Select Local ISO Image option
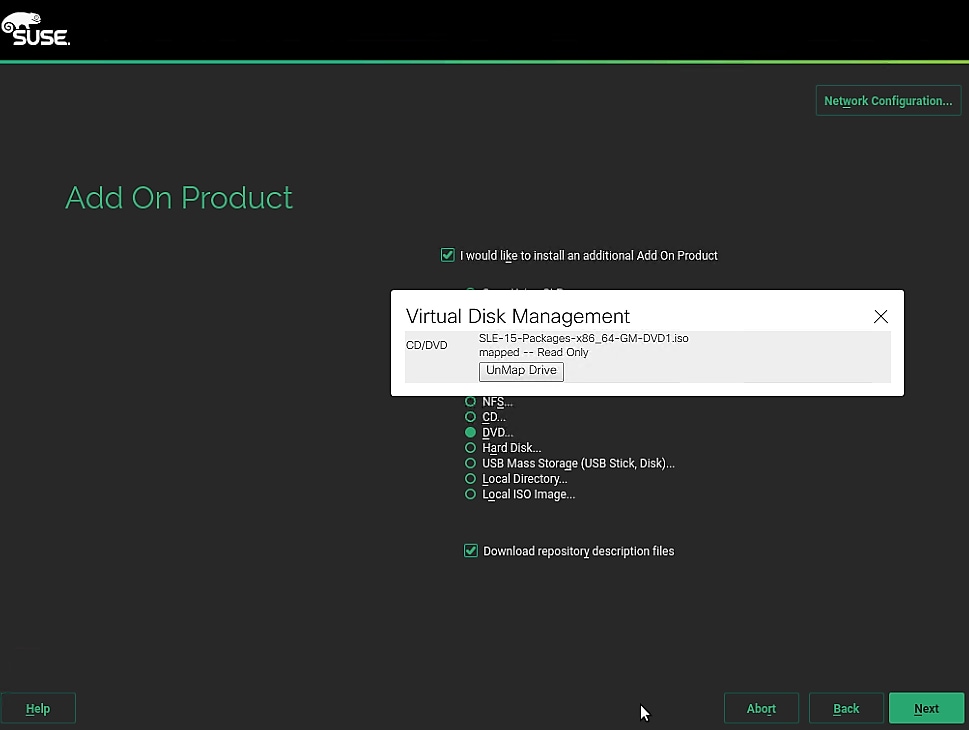The height and width of the screenshot is (730, 969). pyautogui.click(x=470, y=494)
